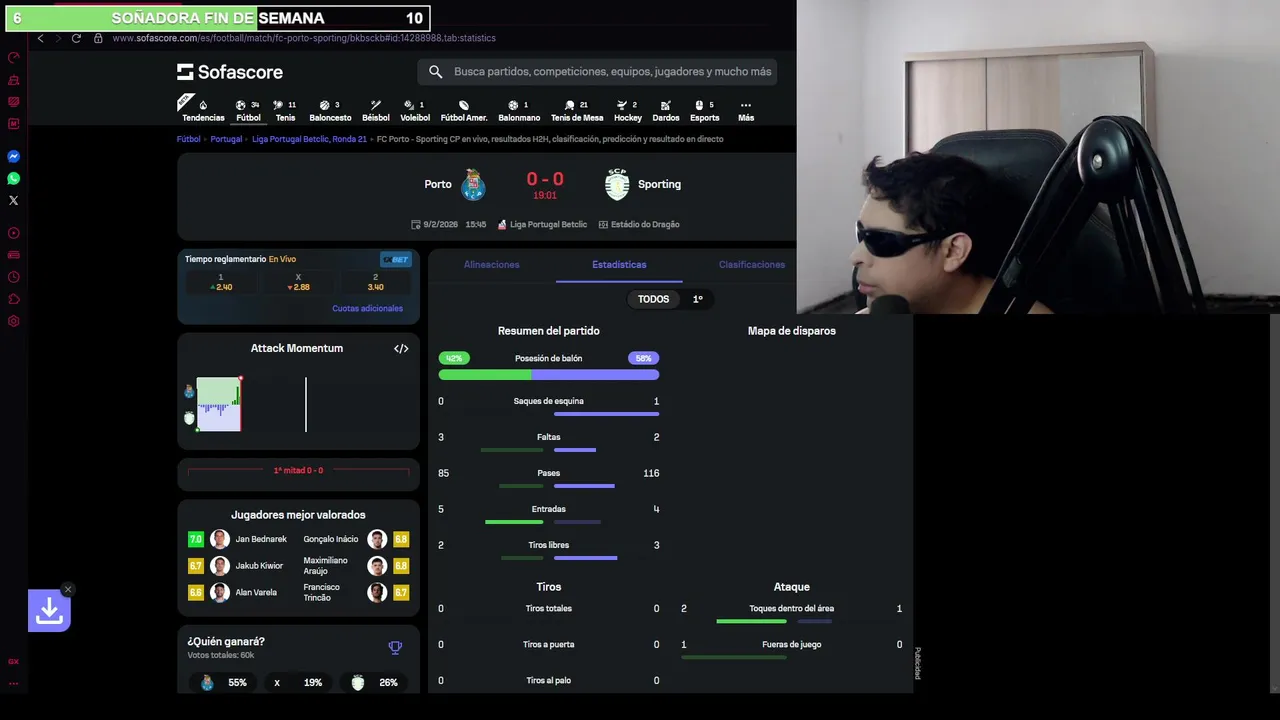Switch to the Estadísticas tab
The width and height of the screenshot is (1280, 720).
point(619,265)
